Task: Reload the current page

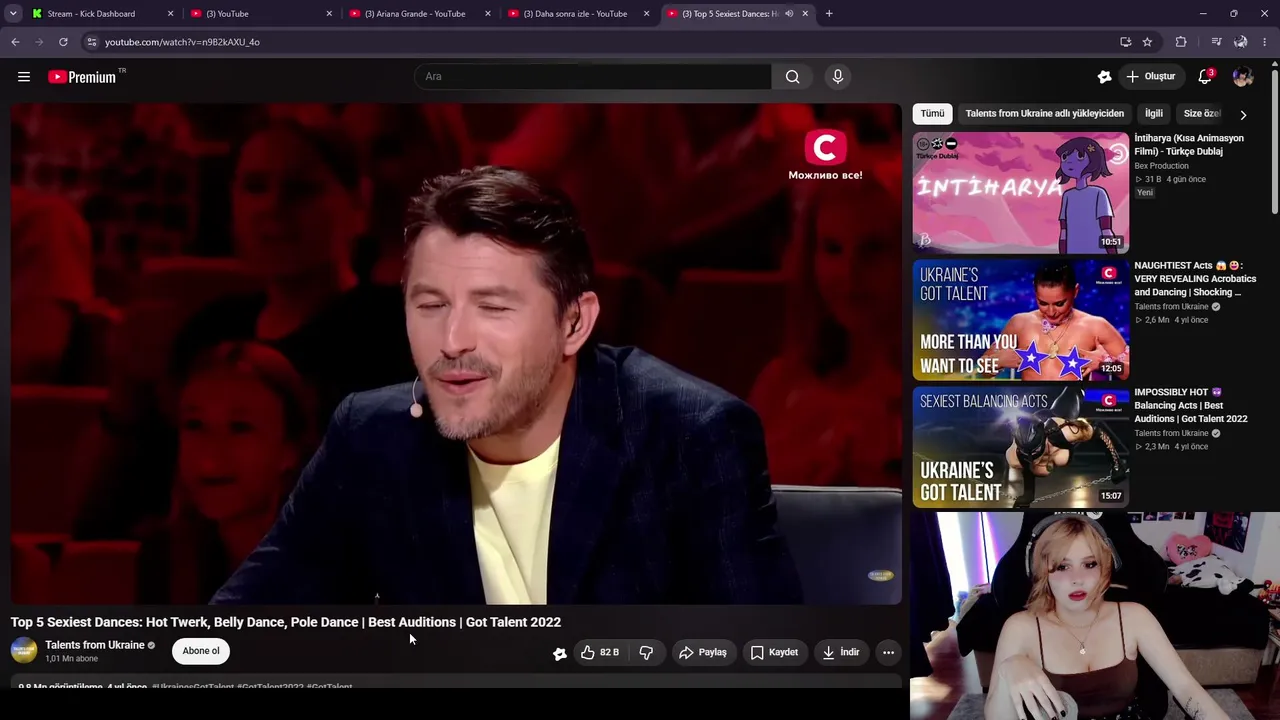Action: coord(63,42)
